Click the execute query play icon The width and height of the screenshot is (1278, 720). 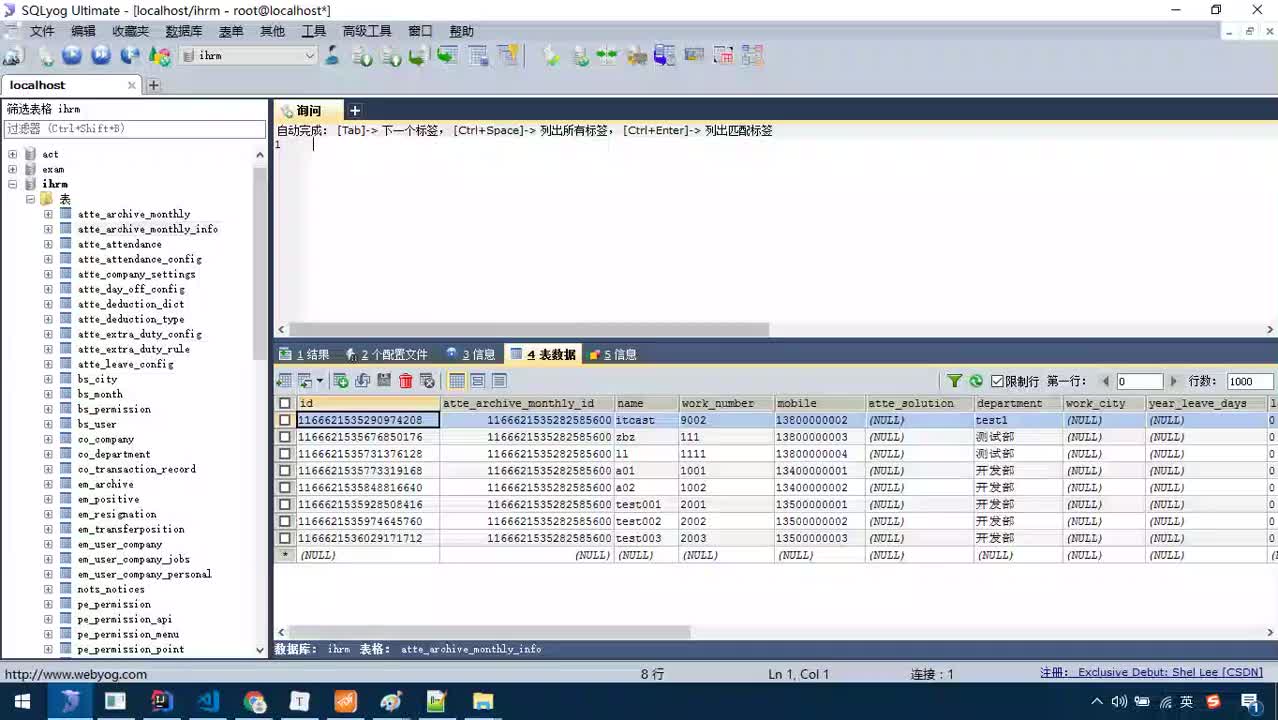click(72, 56)
